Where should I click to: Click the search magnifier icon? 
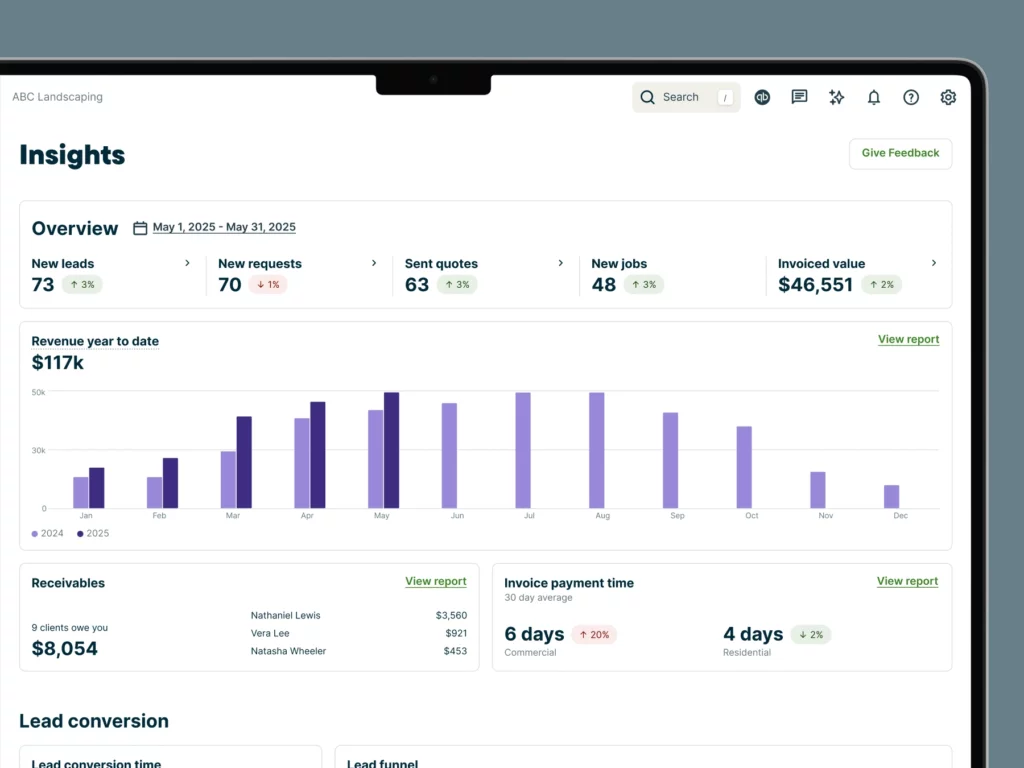647,97
